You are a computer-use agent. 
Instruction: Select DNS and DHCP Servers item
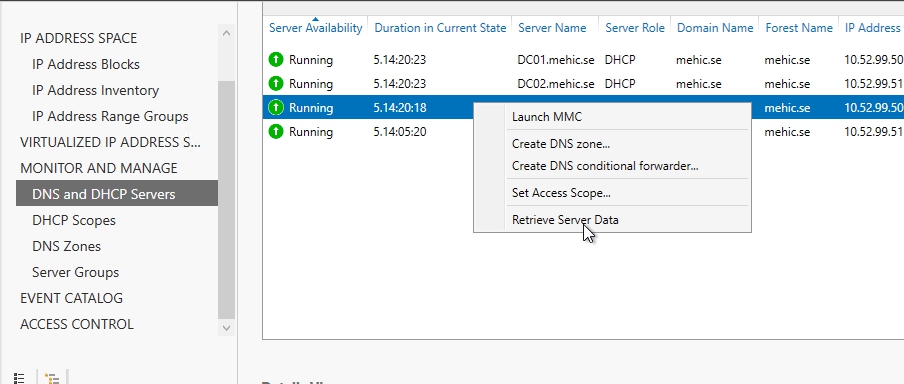(117, 193)
